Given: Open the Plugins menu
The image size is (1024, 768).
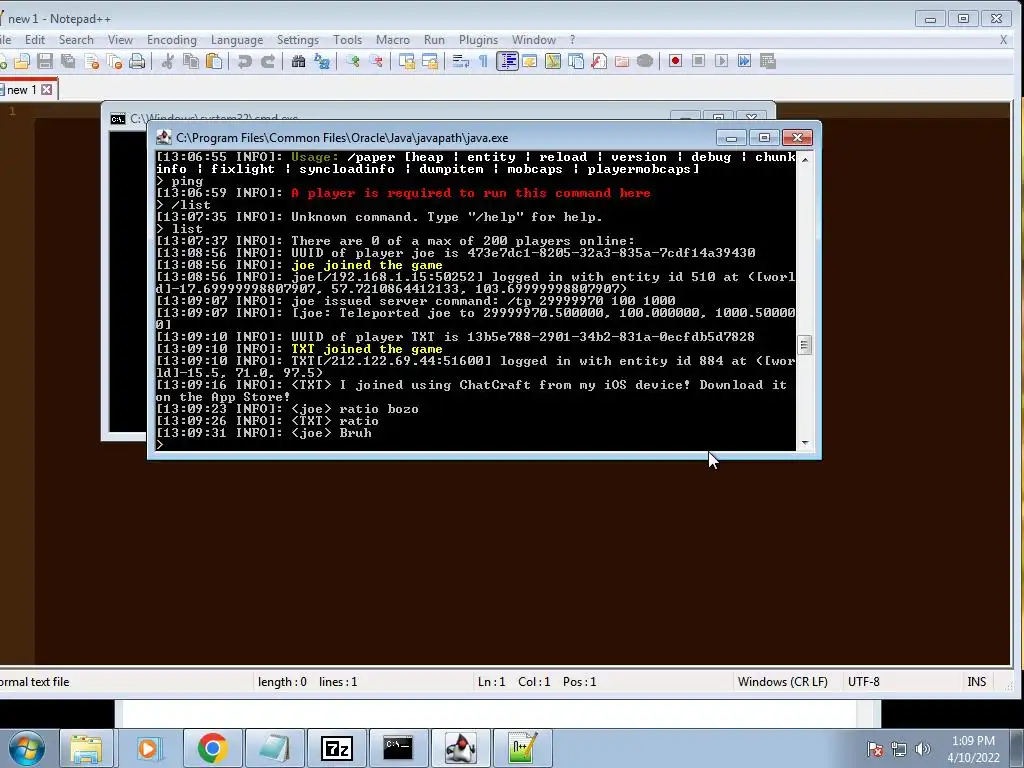Looking at the screenshot, I should (479, 40).
